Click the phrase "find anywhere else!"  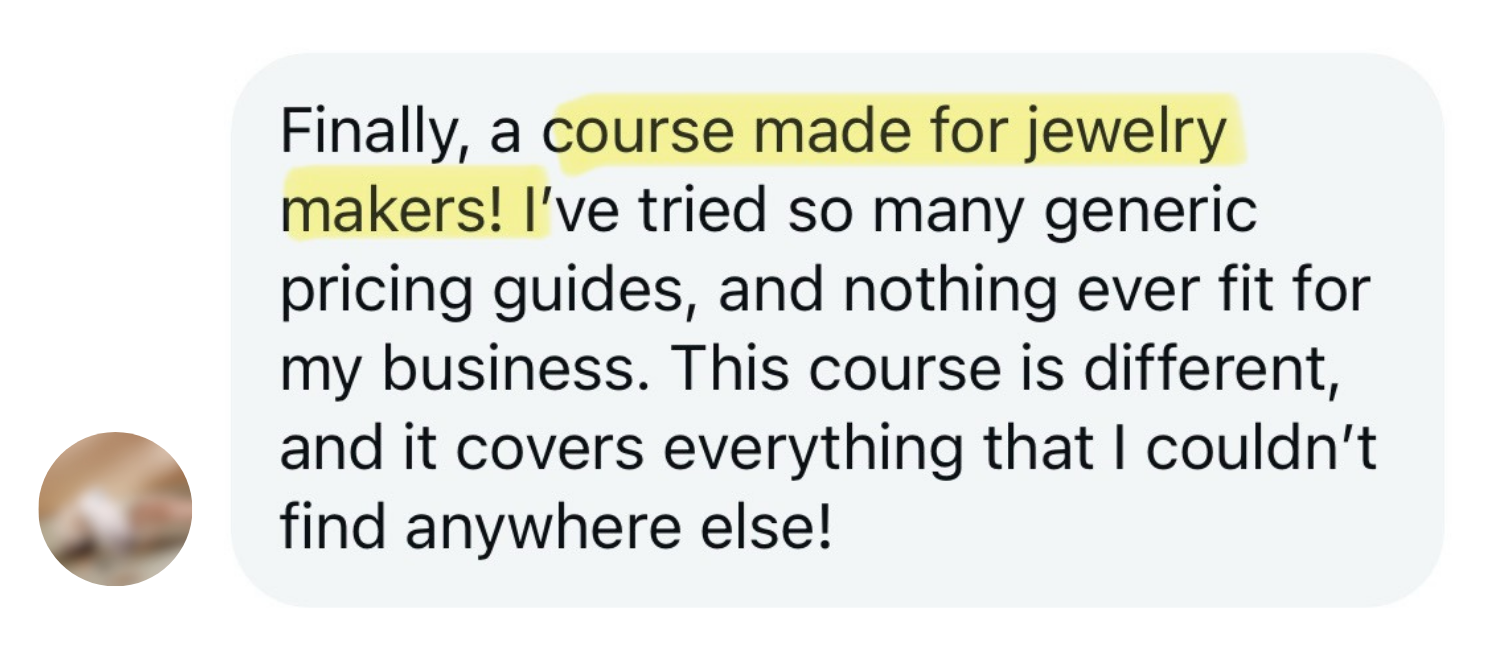pyautogui.click(x=555, y=529)
